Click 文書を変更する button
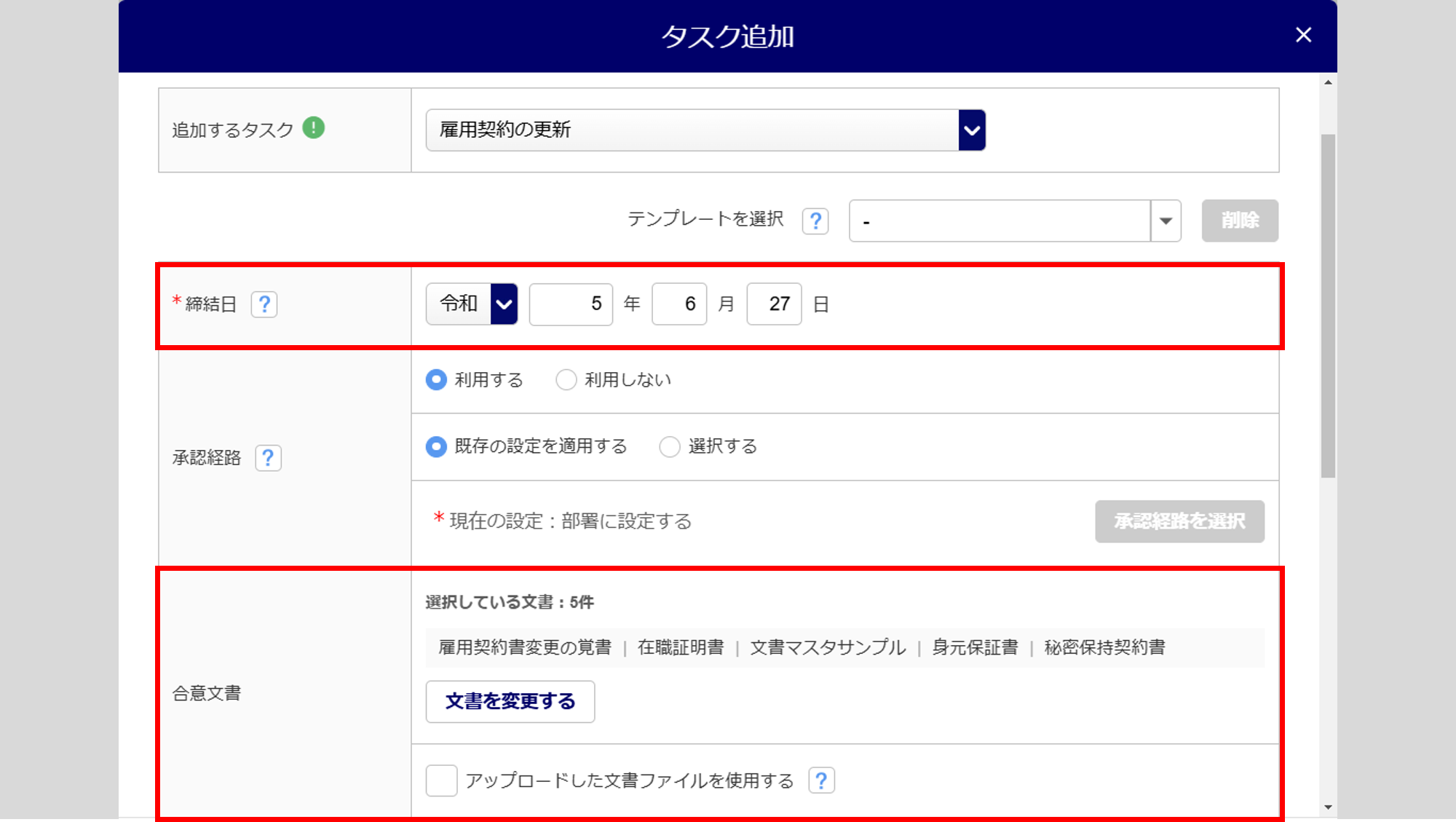 click(x=510, y=701)
